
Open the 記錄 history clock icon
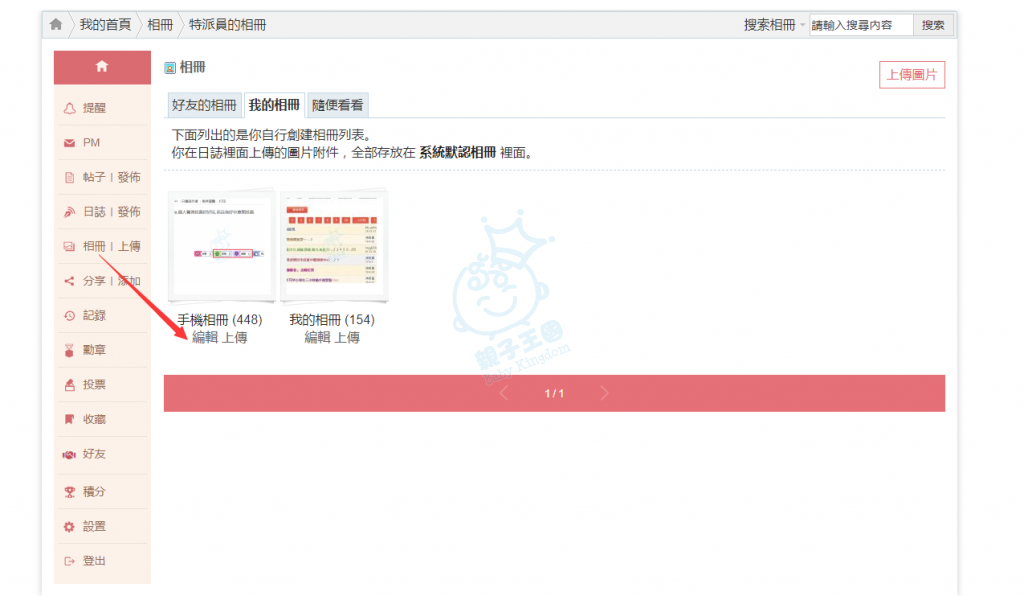pyautogui.click(x=69, y=316)
